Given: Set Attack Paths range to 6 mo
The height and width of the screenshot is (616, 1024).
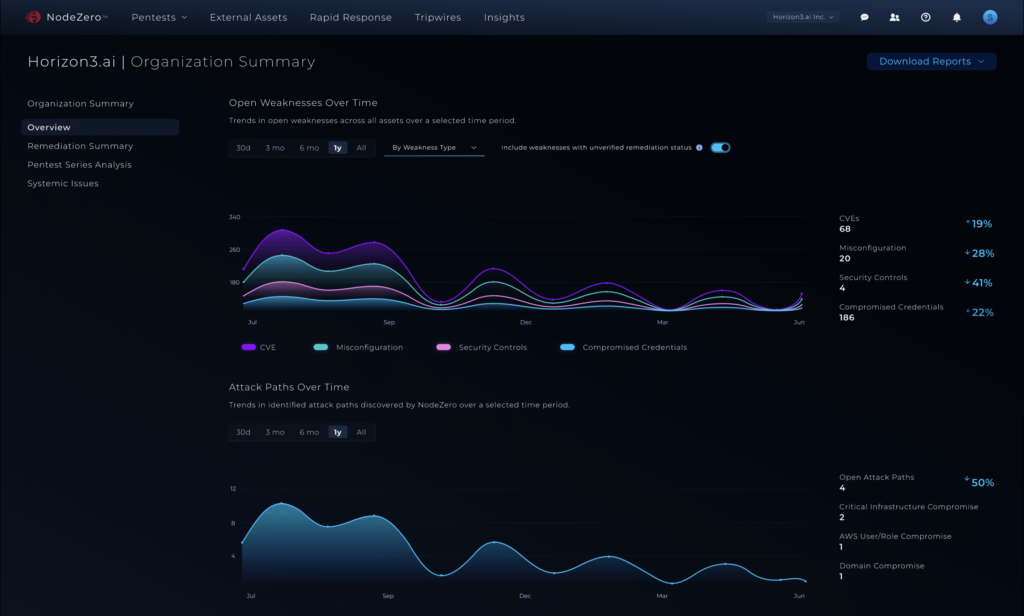Looking at the screenshot, I should pos(309,432).
